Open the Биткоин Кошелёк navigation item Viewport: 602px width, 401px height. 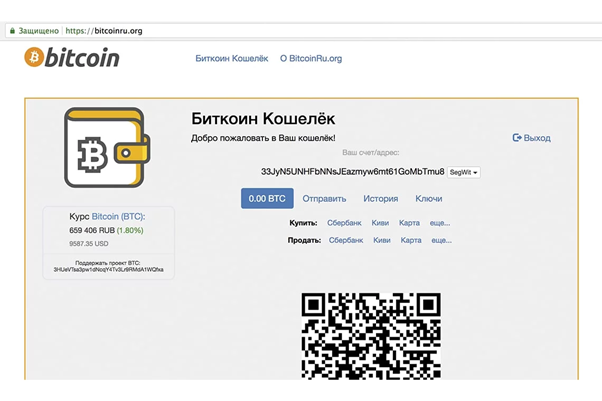(x=232, y=59)
